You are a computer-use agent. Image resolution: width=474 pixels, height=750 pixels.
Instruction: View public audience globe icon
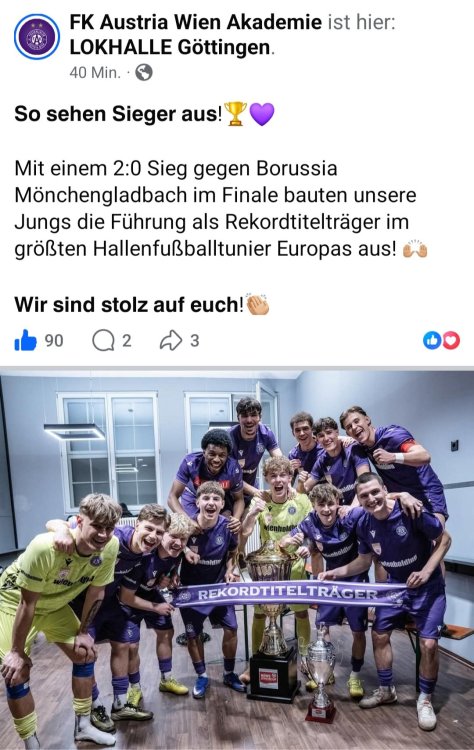pyautogui.click(x=144, y=72)
